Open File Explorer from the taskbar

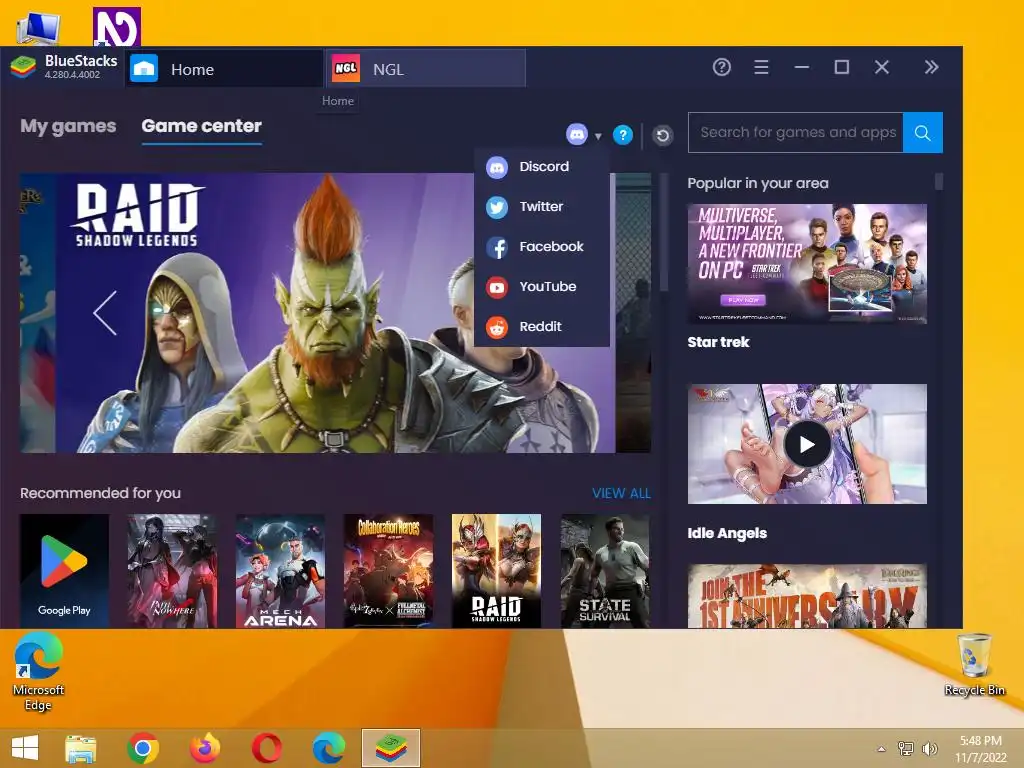(x=81, y=748)
